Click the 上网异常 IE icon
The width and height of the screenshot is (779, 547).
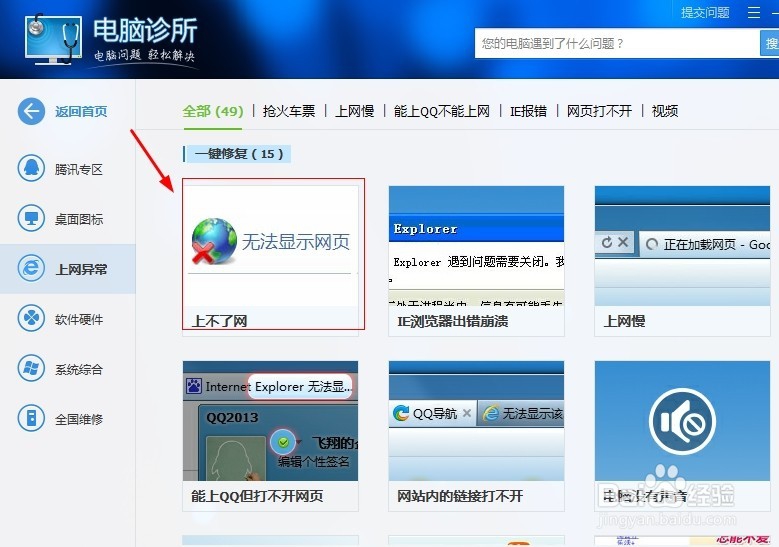coord(31,268)
